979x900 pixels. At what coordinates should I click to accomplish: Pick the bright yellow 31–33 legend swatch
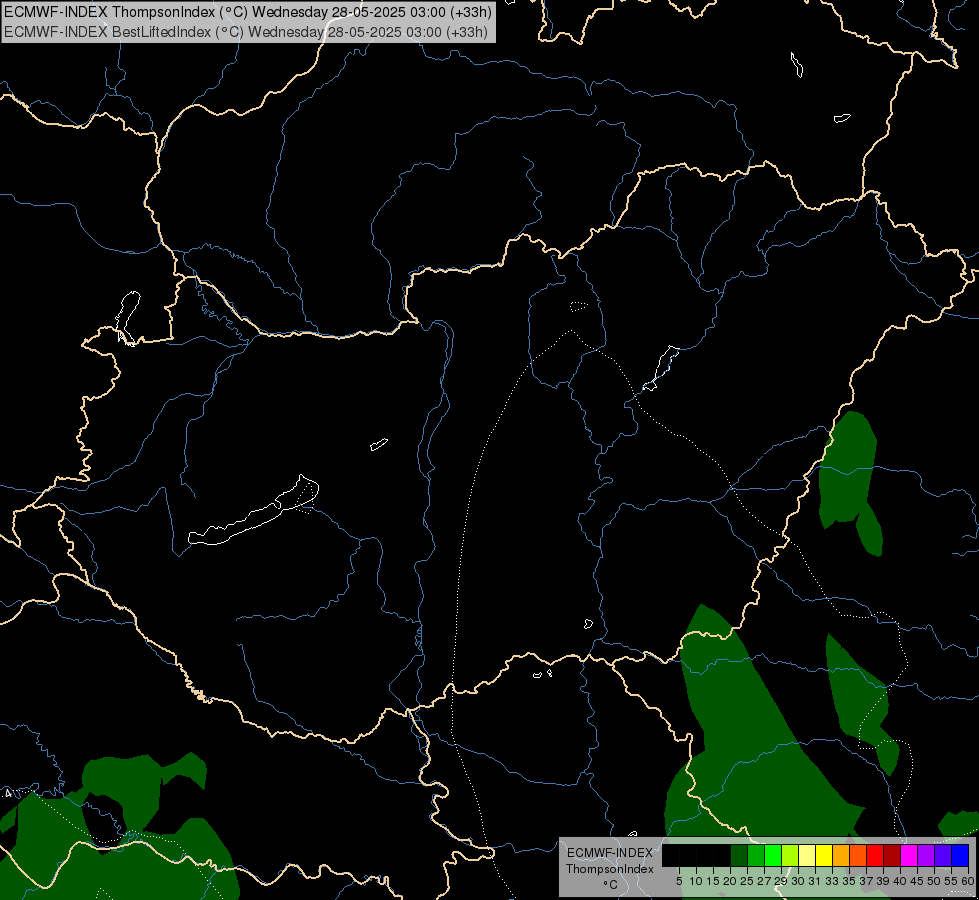[824, 855]
